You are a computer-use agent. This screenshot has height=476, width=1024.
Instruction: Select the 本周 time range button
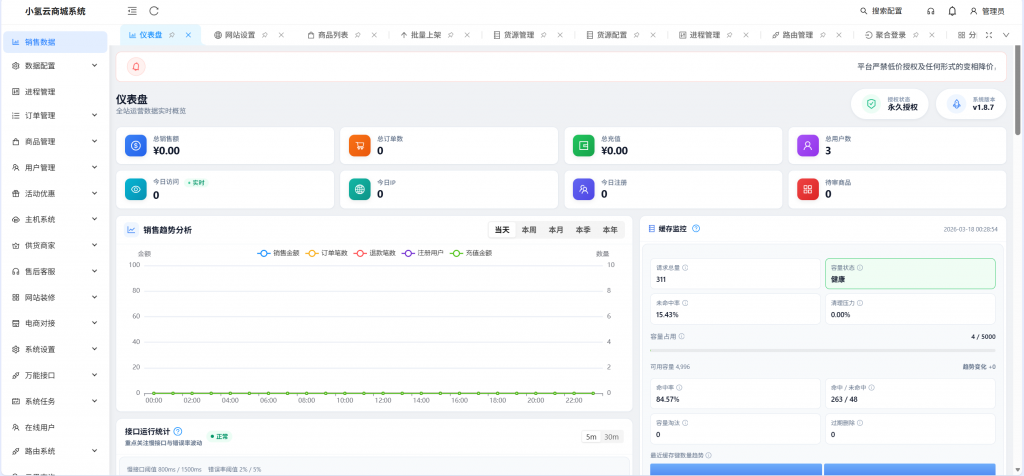click(x=529, y=230)
